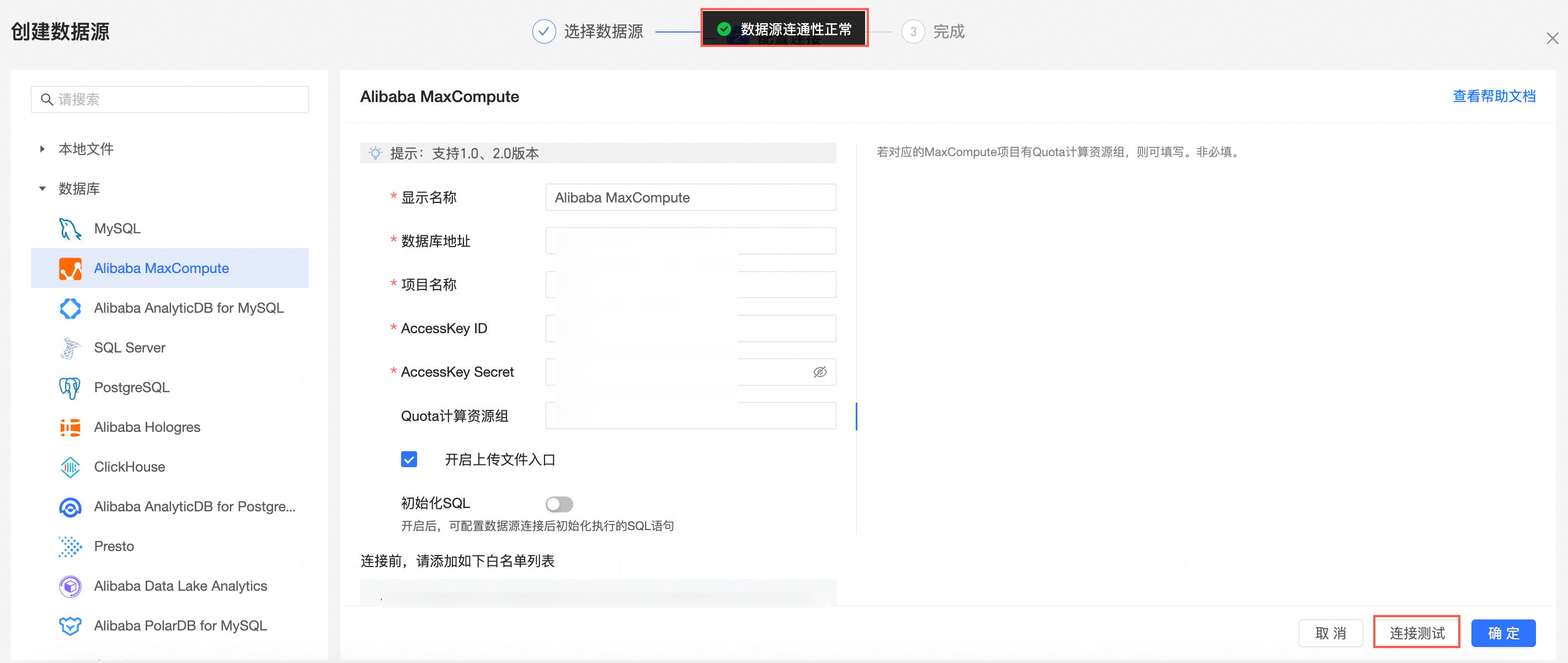
Task: Collapse the 数据库 tree node
Action: 42,189
